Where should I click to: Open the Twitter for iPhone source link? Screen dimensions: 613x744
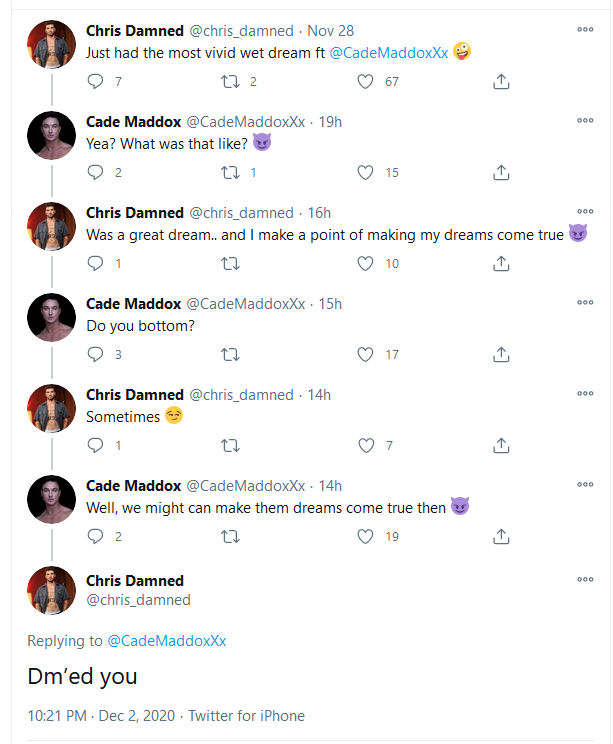(247, 716)
